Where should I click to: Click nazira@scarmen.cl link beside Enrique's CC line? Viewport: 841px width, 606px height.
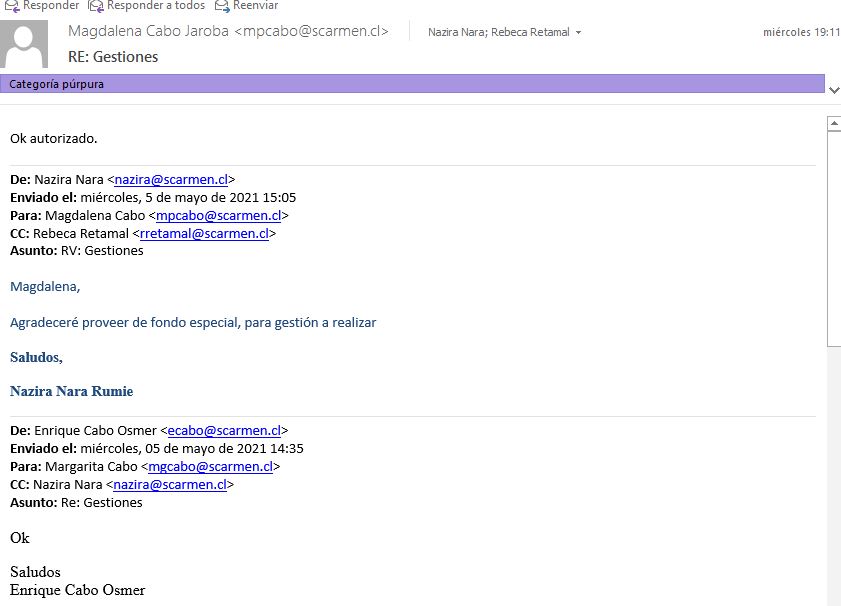pyautogui.click(x=170, y=485)
